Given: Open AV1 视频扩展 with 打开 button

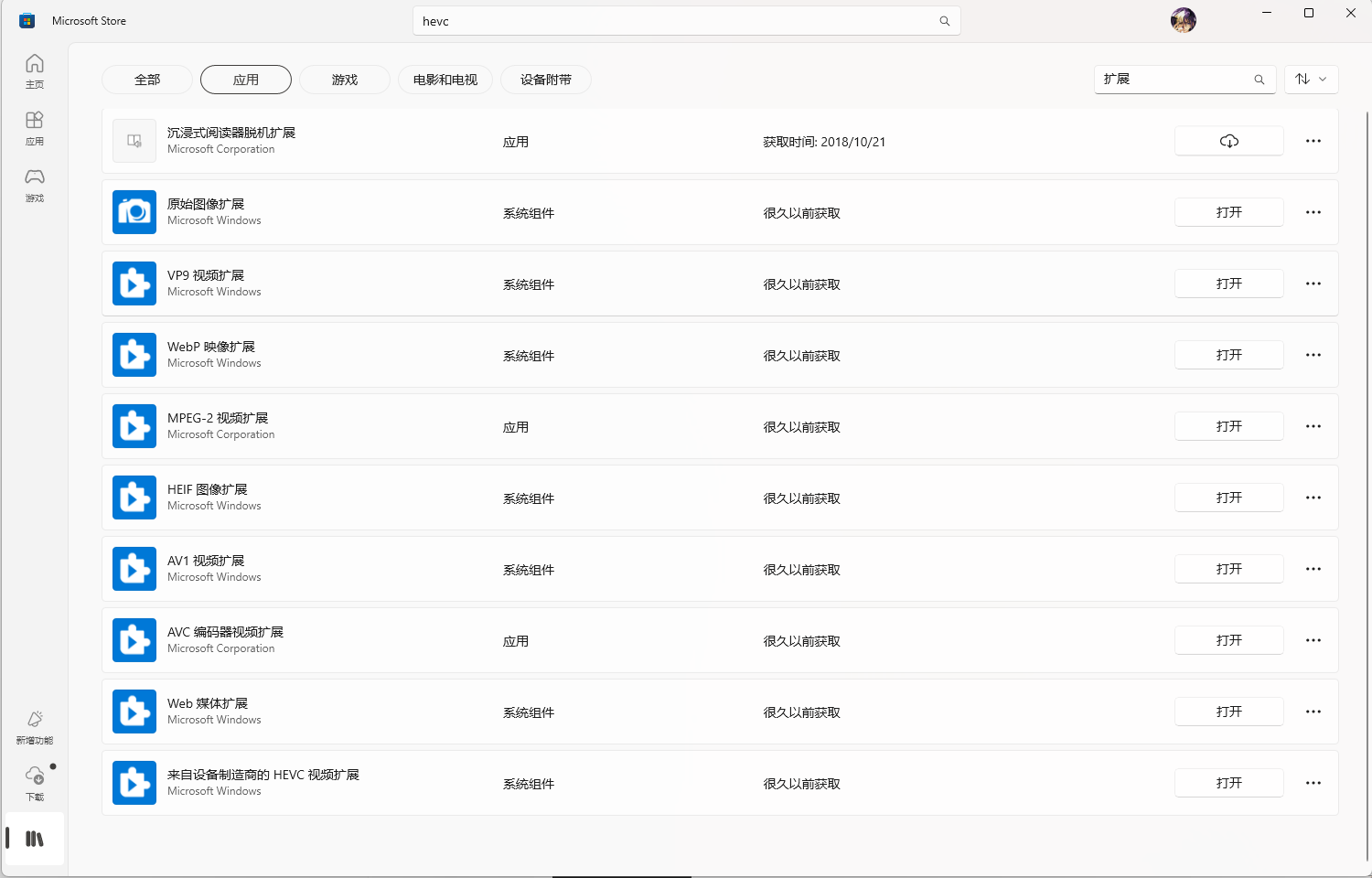Looking at the screenshot, I should point(1229,569).
